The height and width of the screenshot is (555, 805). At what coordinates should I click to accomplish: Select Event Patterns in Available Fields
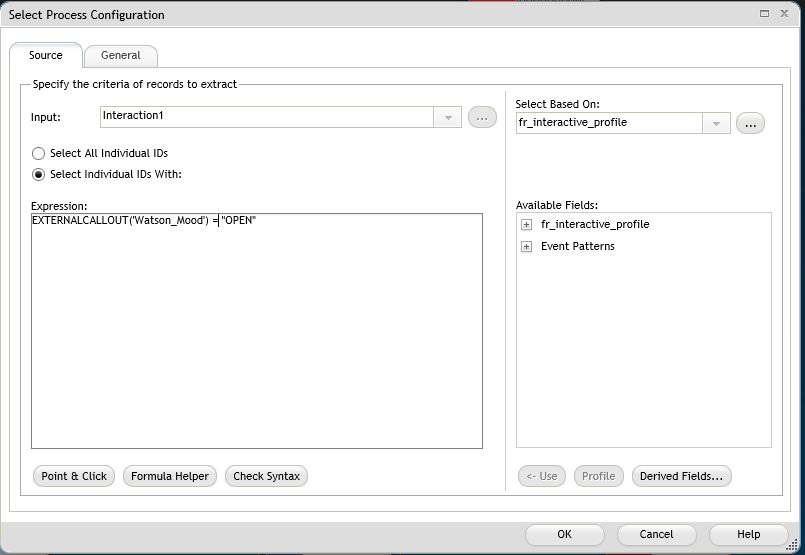coord(578,246)
